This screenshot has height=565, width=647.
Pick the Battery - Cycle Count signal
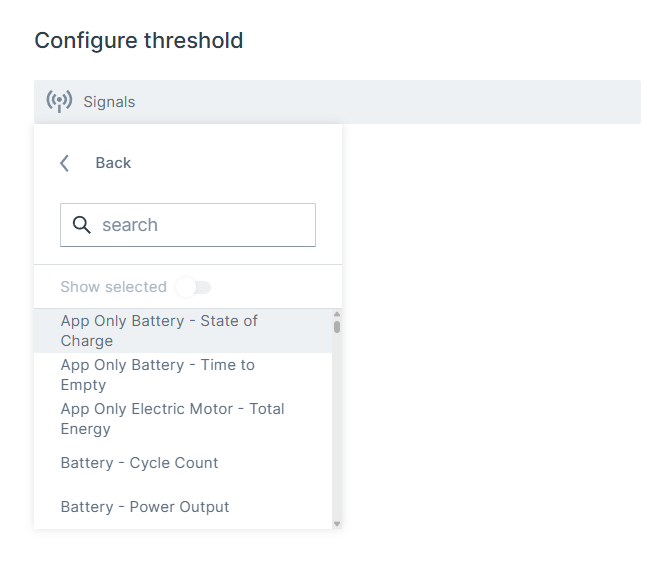139,463
